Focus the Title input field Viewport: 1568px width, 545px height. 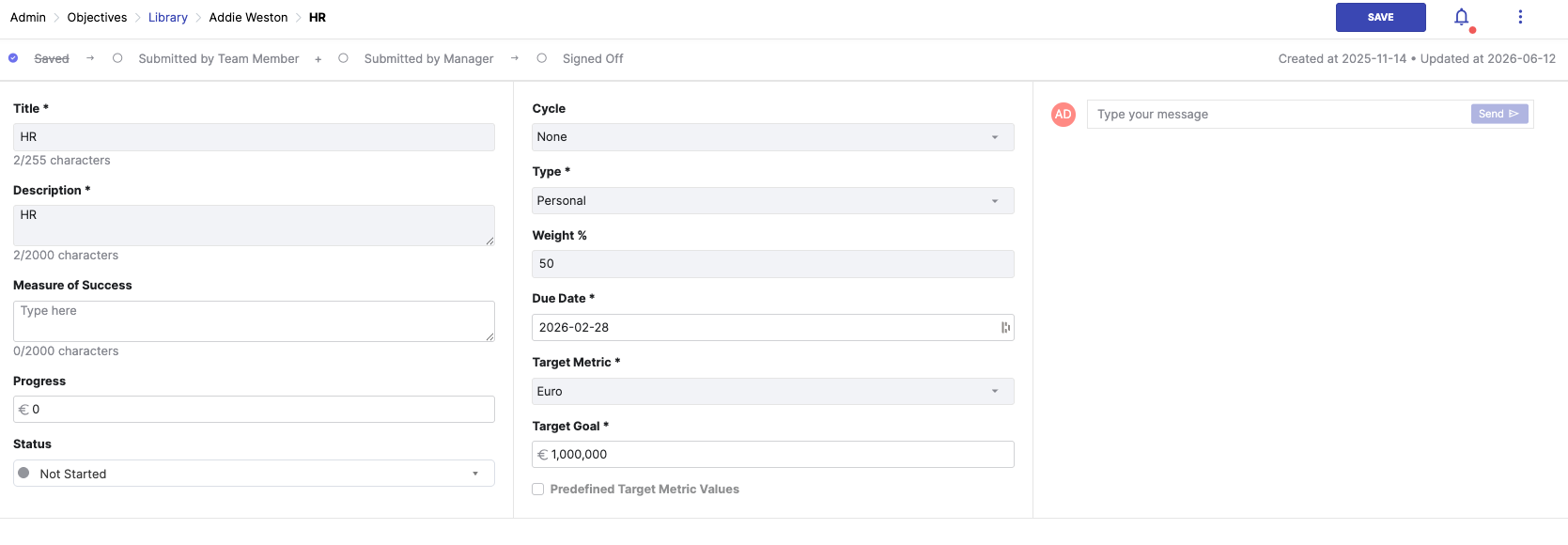tap(254, 137)
